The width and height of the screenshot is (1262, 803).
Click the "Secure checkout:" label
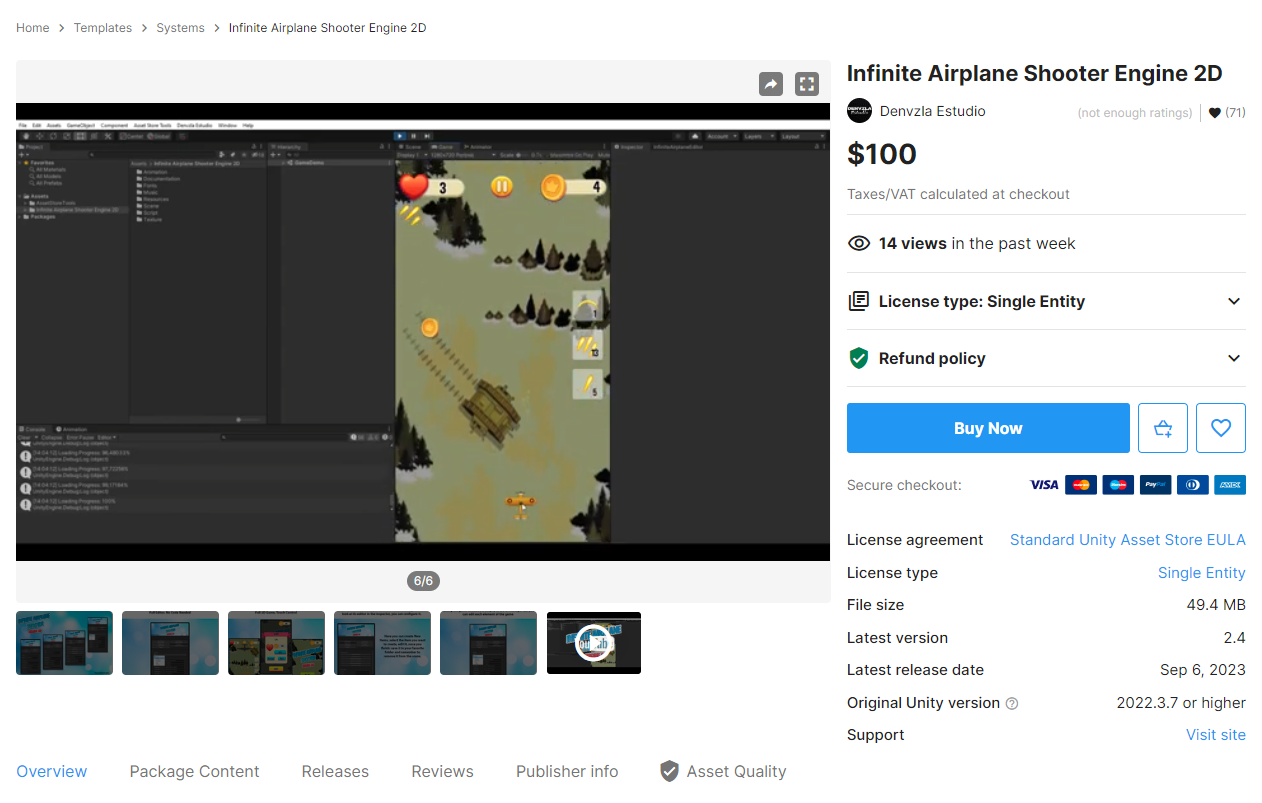904,485
